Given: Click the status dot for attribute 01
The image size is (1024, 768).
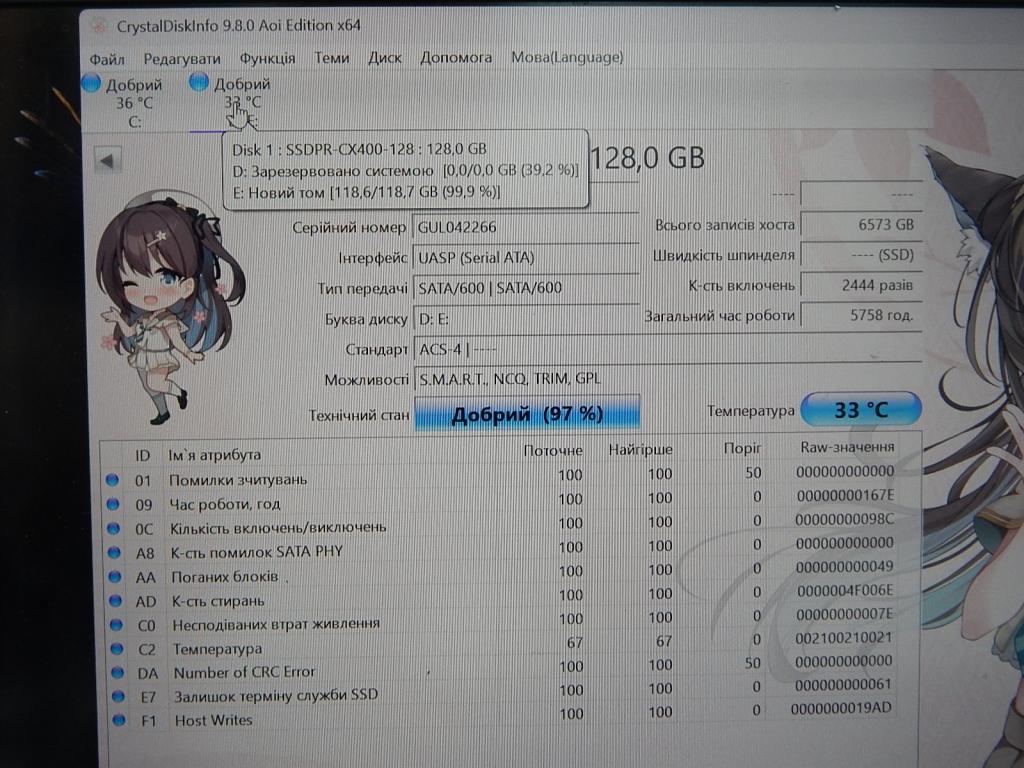Looking at the screenshot, I should pyautogui.click(x=112, y=480).
